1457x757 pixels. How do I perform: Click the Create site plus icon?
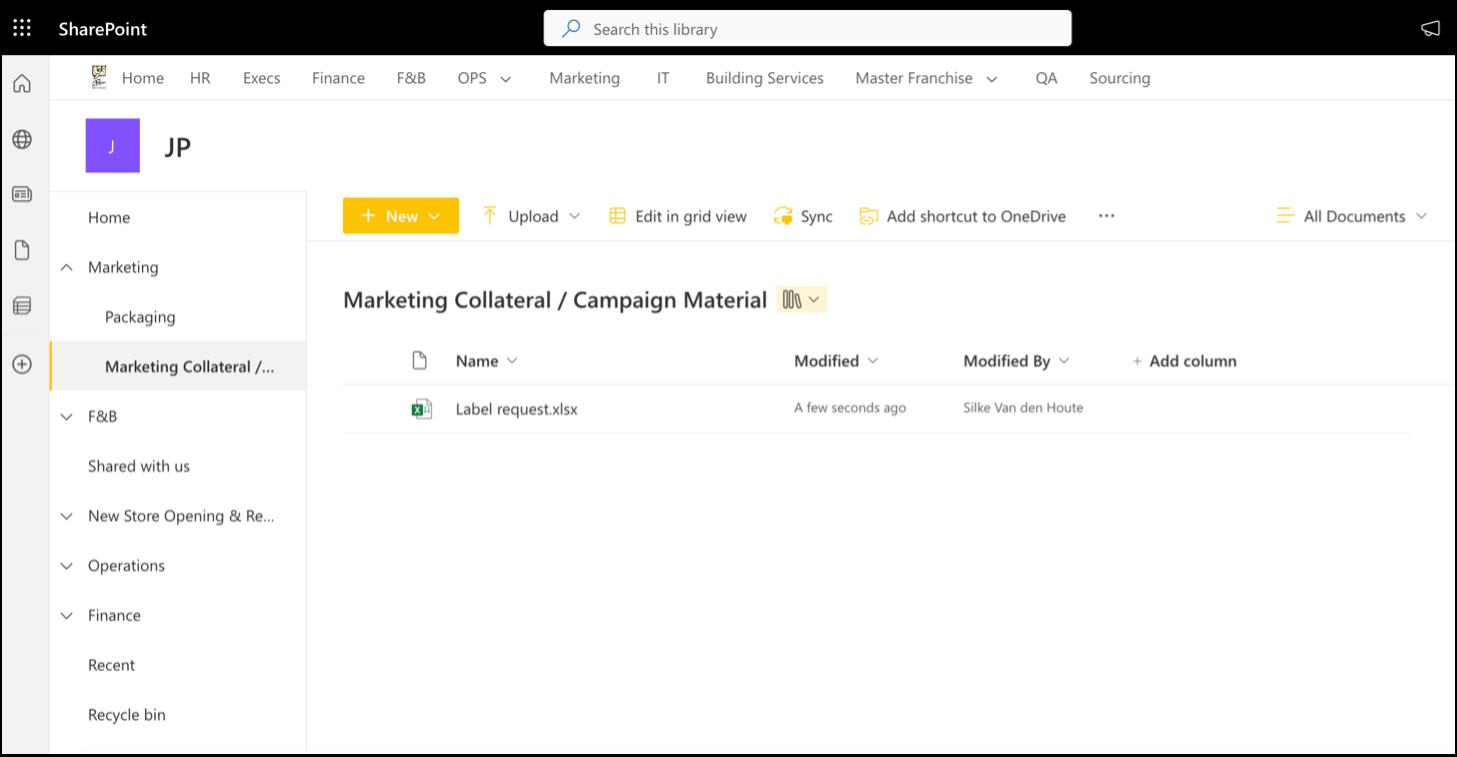pos(21,364)
